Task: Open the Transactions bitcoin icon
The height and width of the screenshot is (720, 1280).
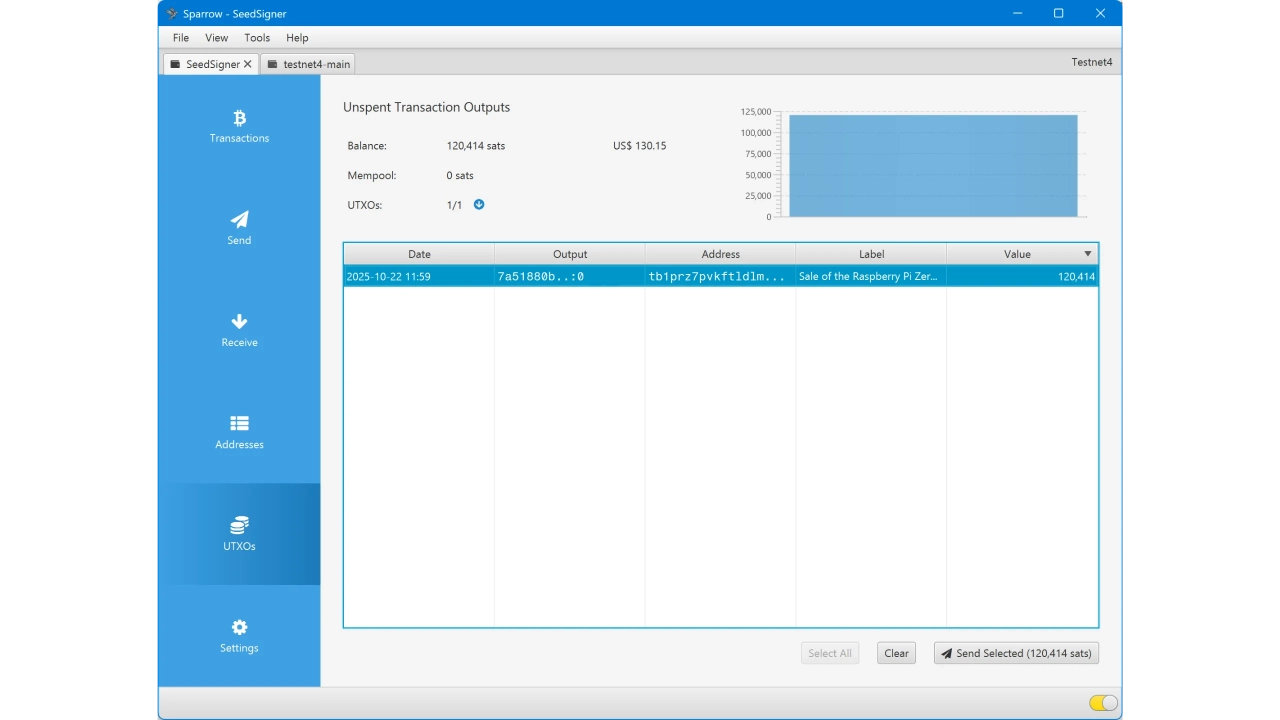Action: [x=239, y=118]
